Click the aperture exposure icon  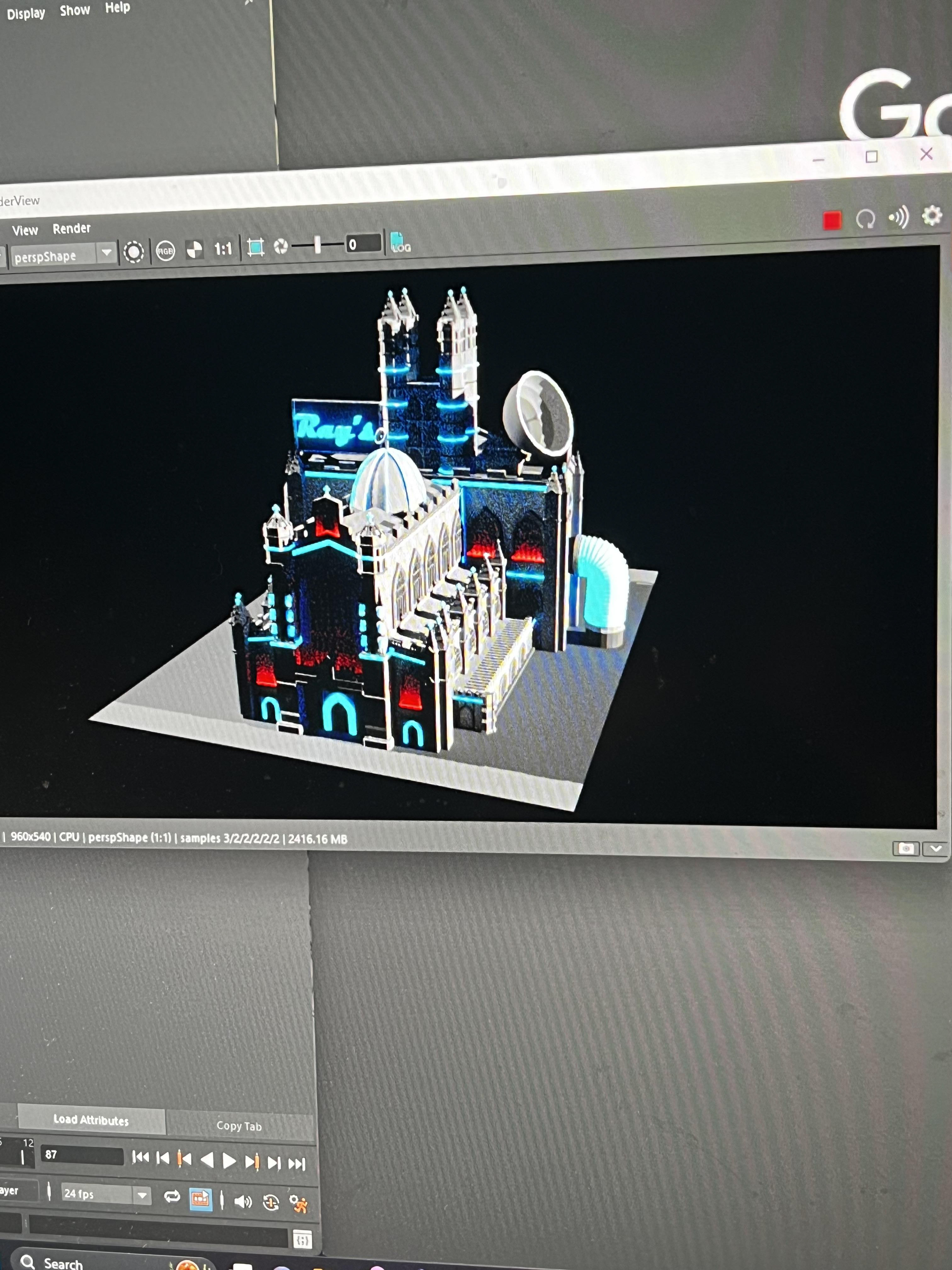tap(280, 247)
